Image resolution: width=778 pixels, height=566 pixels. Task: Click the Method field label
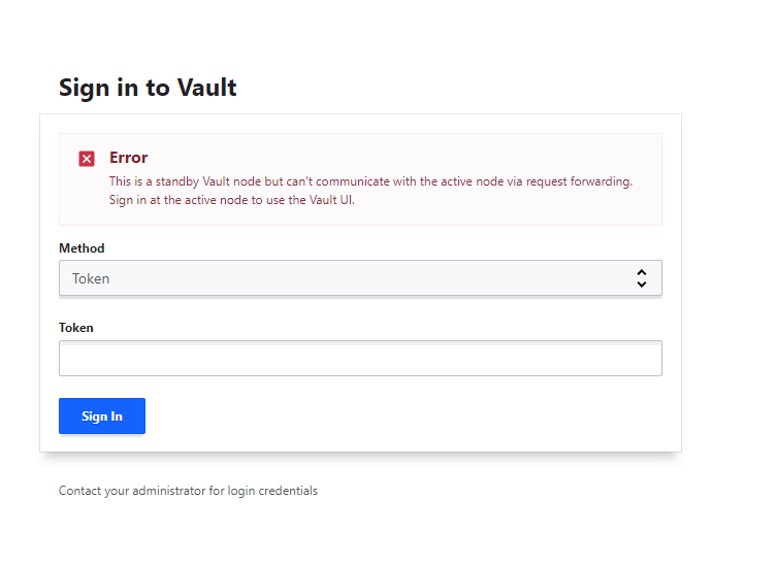[x=82, y=248]
